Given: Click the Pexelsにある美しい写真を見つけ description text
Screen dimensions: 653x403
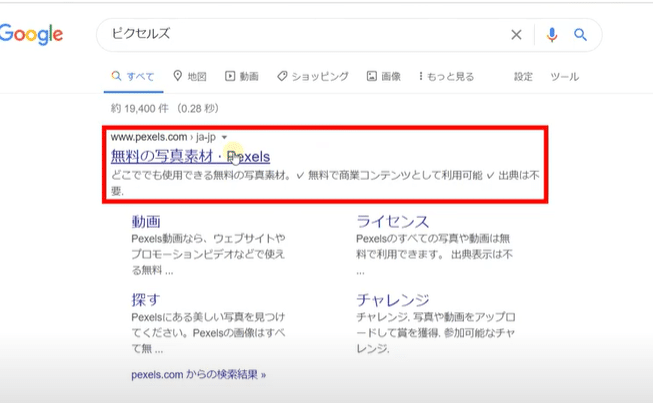Looking at the screenshot, I should (208, 333).
